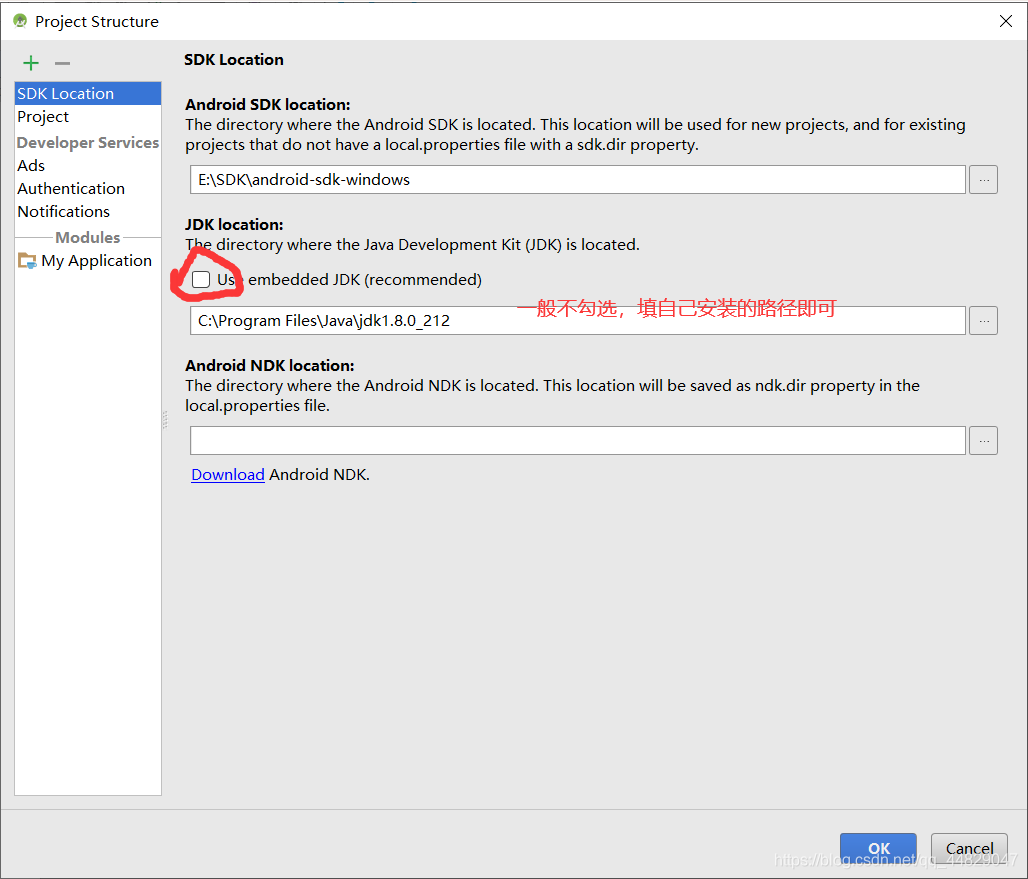Viewport: 1028px width, 879px height.
Task: Click the Cancel button
Action: (x=969, y=848)
